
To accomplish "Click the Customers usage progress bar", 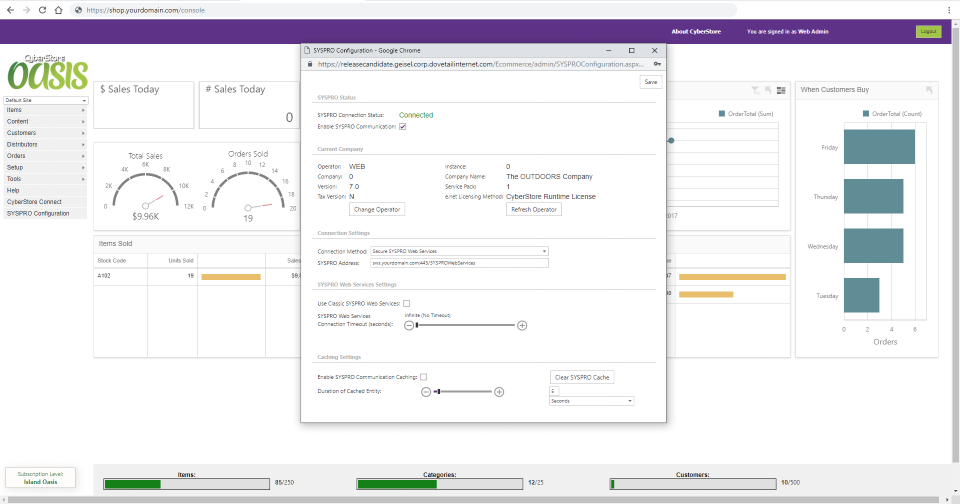I will tap(692, 484).
